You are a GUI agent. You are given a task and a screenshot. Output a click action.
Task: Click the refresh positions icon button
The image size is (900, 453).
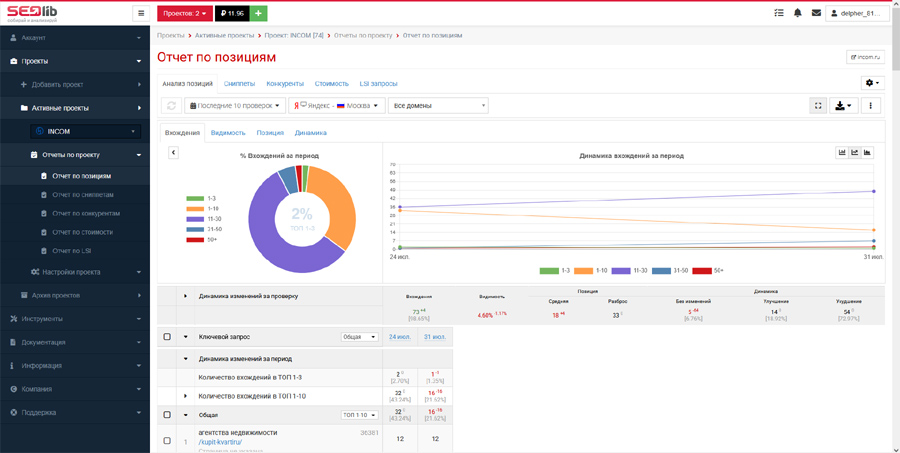tap(171, 106)
